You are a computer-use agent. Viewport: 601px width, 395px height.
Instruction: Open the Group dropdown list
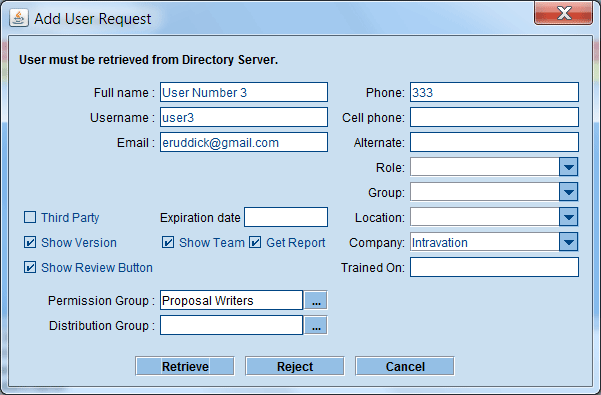tap(568, 192)
